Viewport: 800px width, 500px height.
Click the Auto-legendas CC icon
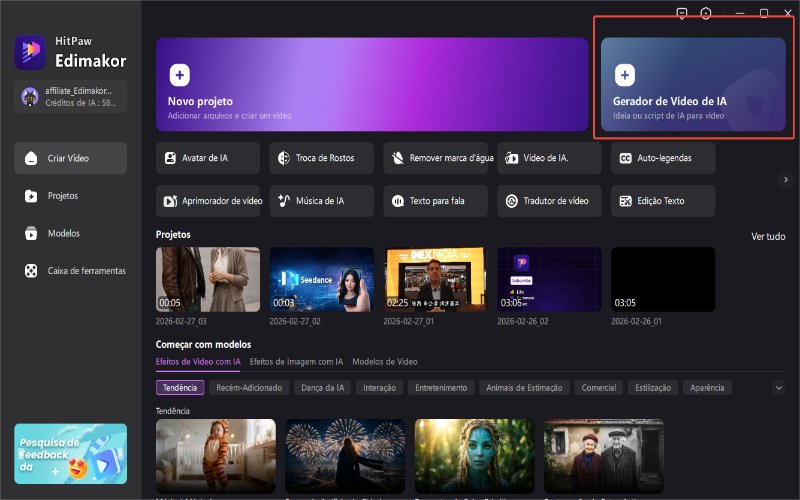point(626,158)
